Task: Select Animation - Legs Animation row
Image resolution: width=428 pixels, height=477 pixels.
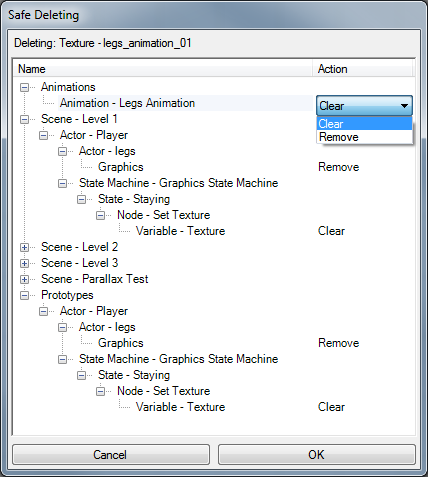Action: pos(127,103)
